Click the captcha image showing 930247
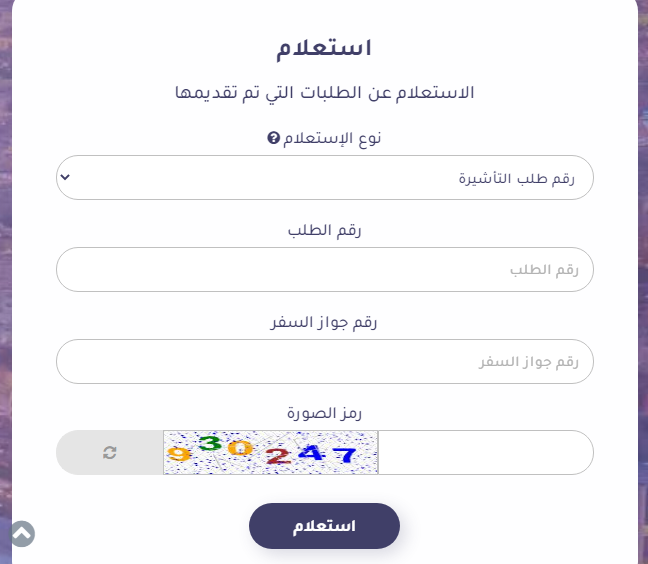The image size is (648, 564). click(271, 452)
